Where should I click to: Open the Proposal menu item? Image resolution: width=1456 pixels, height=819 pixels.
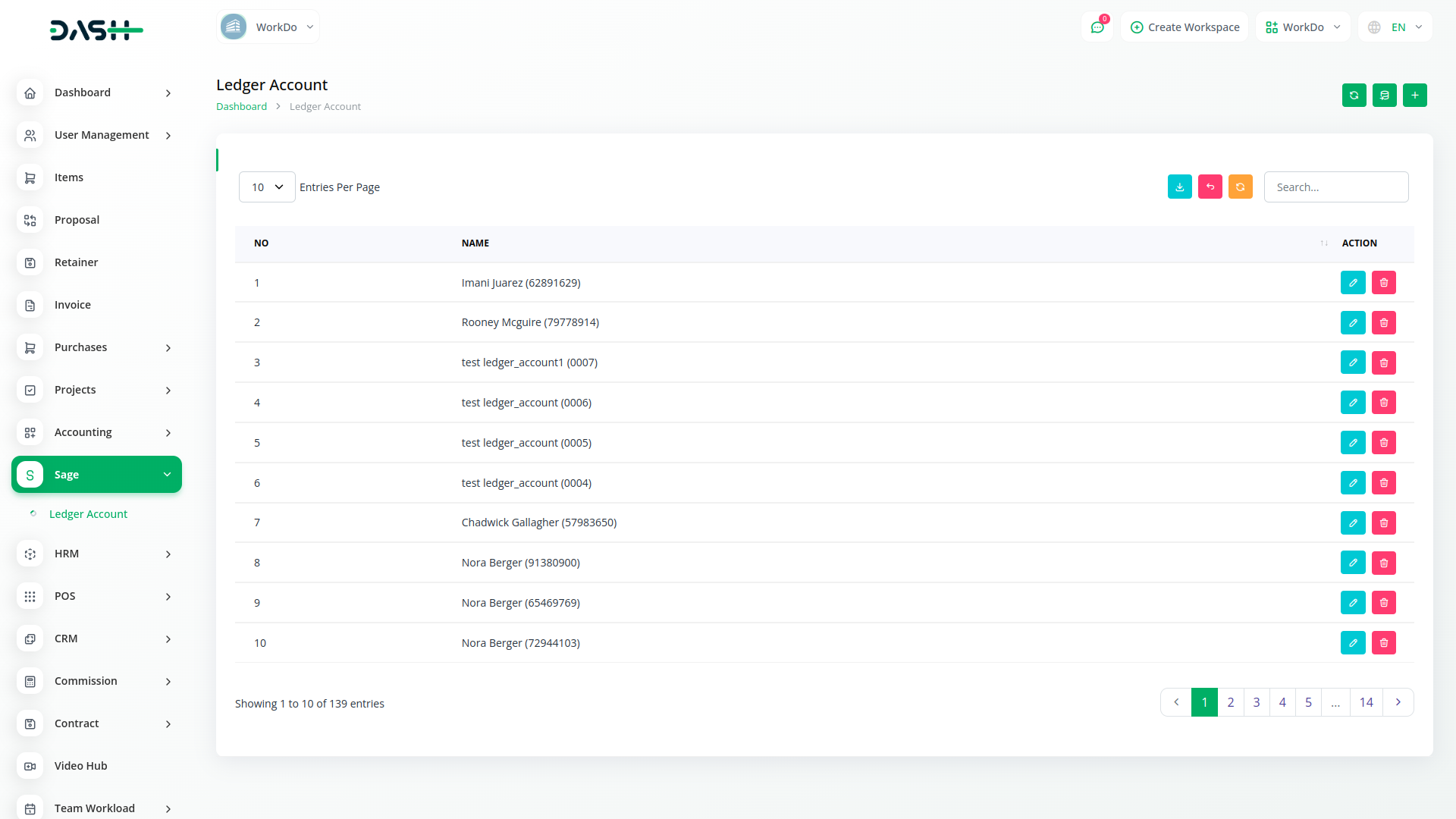coord(77,220)
